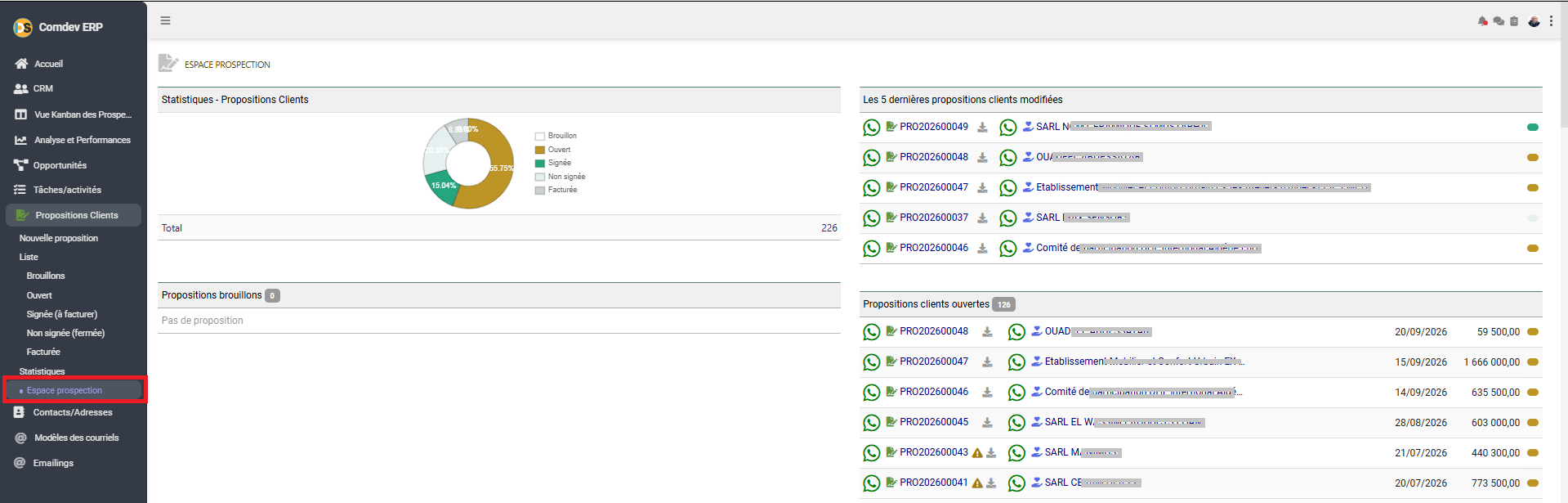Open customer link SARL EL W…
This screenshot has width=1568, height=503.
(x=1124, y=422)
